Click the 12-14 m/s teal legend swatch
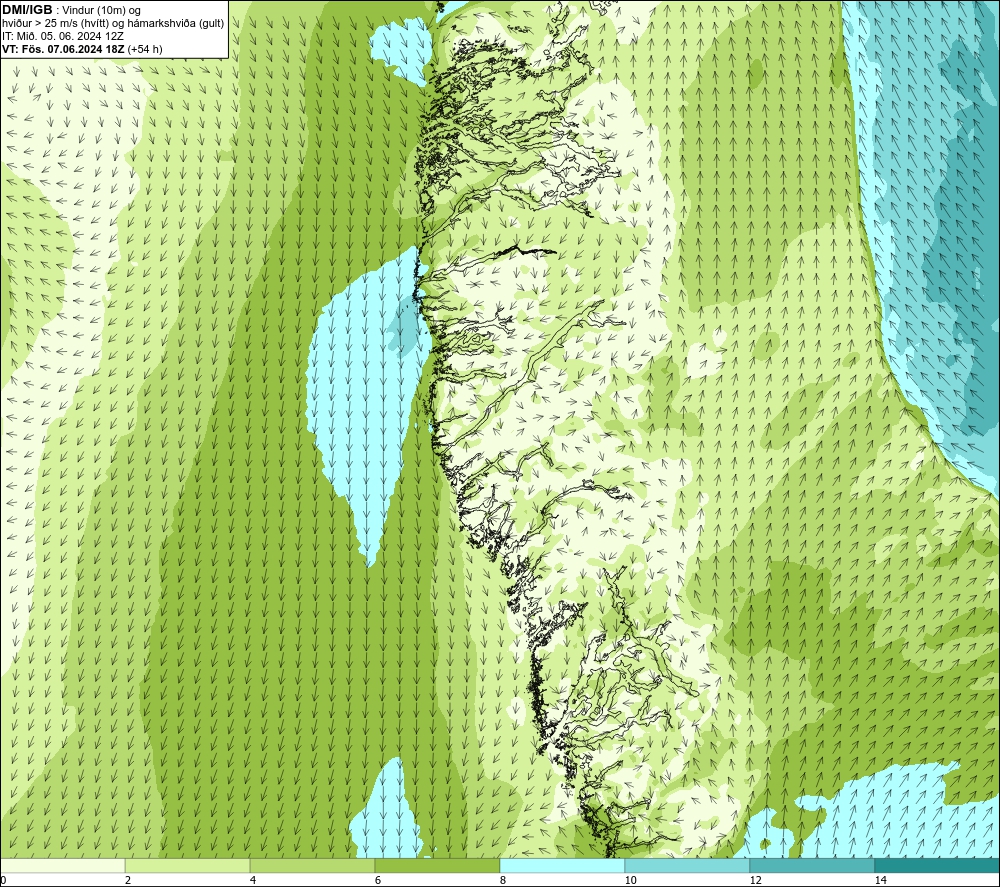The width and height of the screenshot is (1000, 887). (812, 865)
